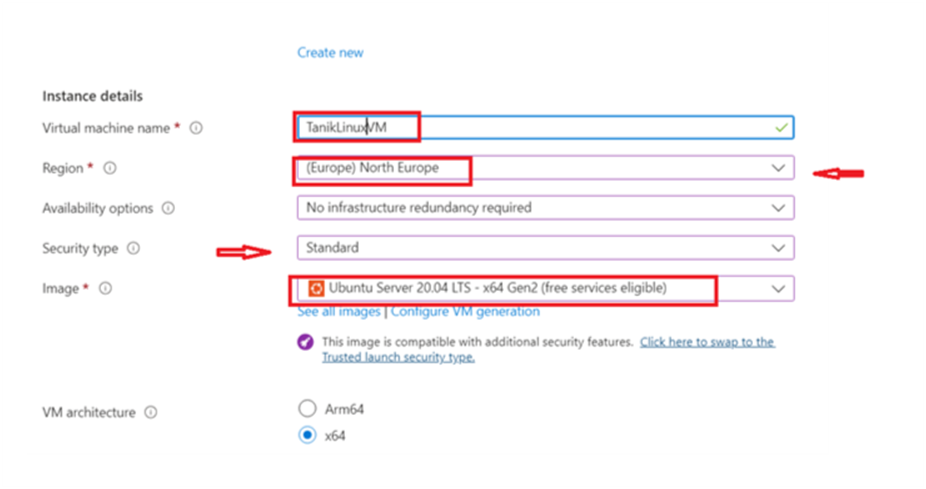Click info icon next to Virtual machine name
The image size is (926, 489).
[196, 128]
